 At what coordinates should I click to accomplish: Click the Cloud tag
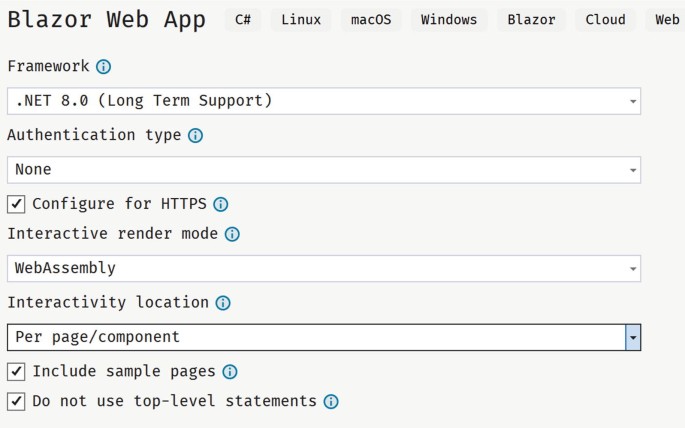[605, 20]
